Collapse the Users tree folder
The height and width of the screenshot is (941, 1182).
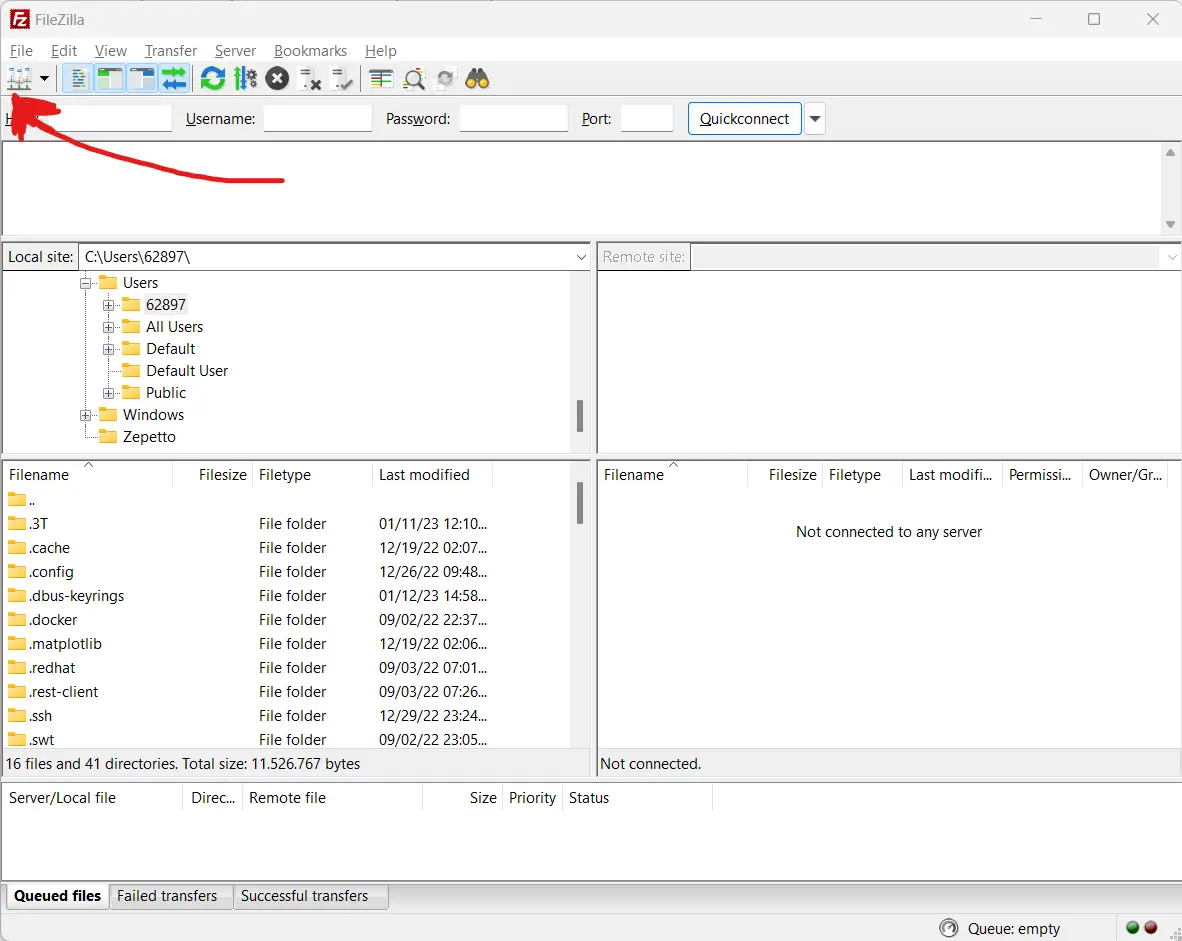[86, 283]
